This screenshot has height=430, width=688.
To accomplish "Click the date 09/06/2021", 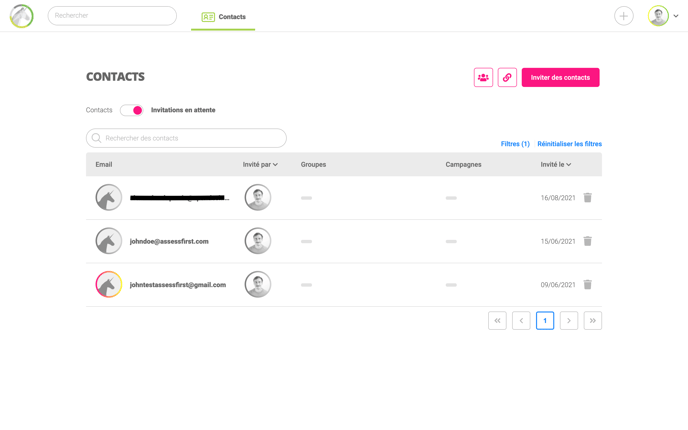I will pyautogui.click(x=558, y=285).
